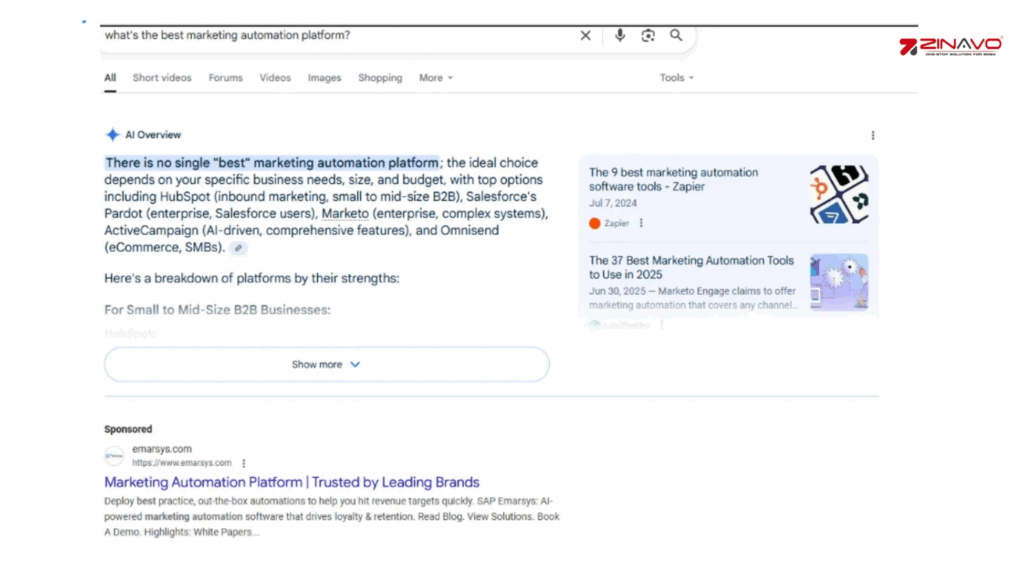
Task: Go to the Shopping tab
Action: click(x=380, y=78)
